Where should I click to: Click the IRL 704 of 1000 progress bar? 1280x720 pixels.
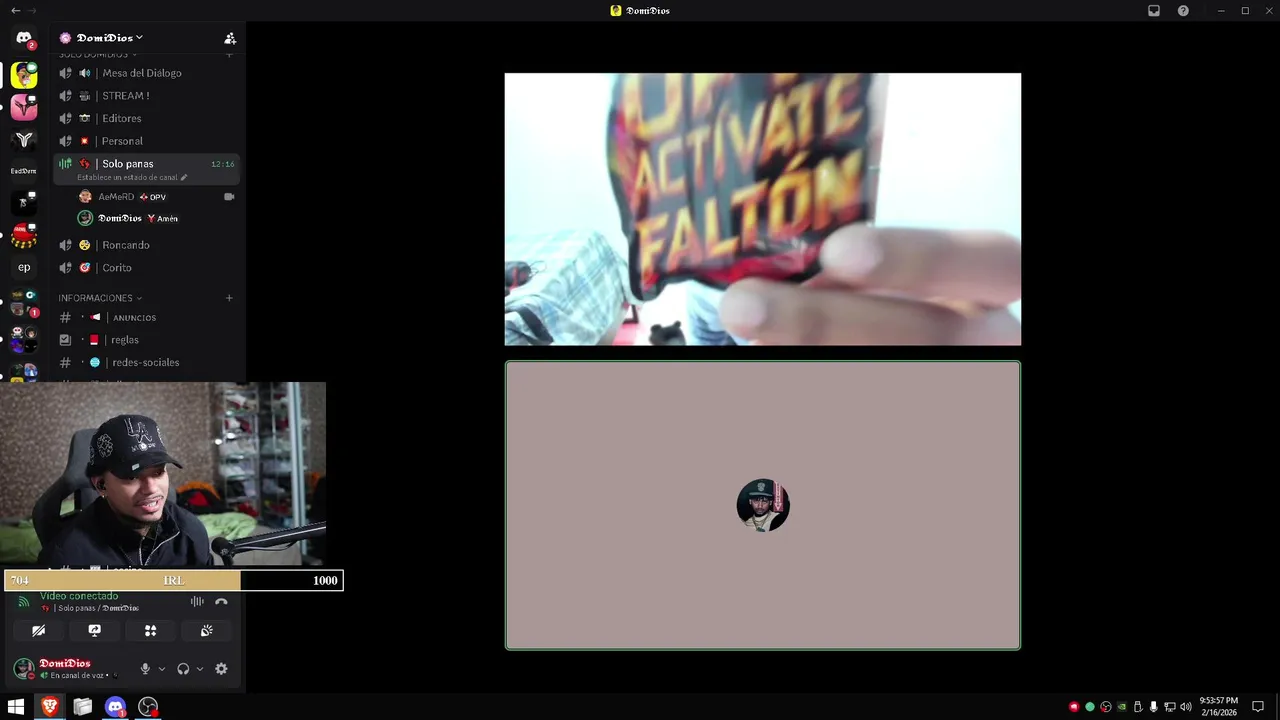(x=174, y=580)
